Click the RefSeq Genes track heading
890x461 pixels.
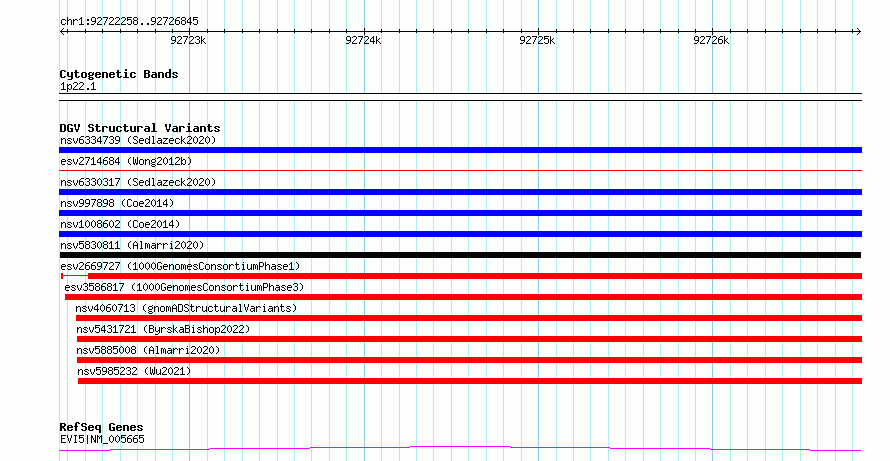point(101,428)
